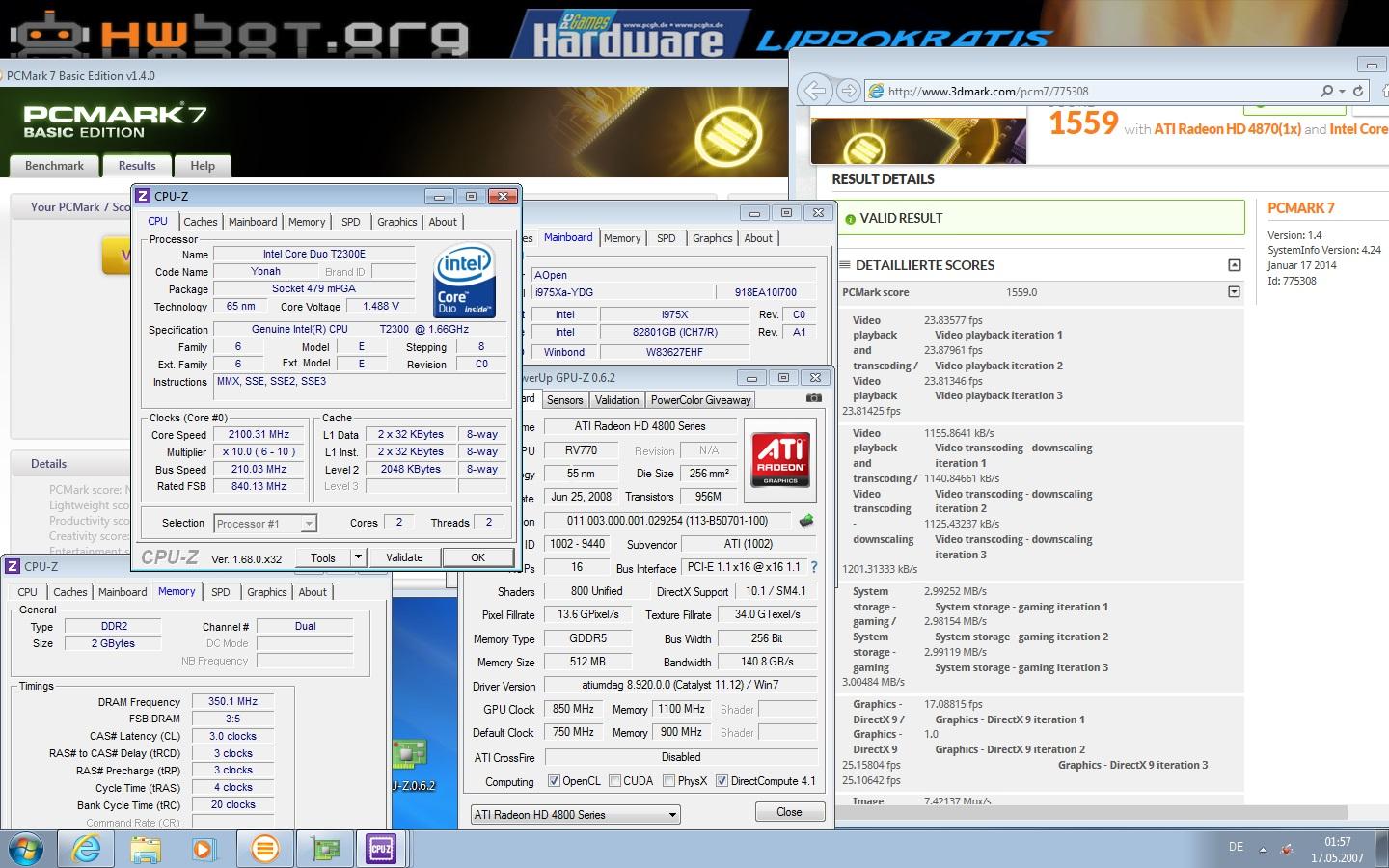Click the Intel Core link on the result page

1358,128
